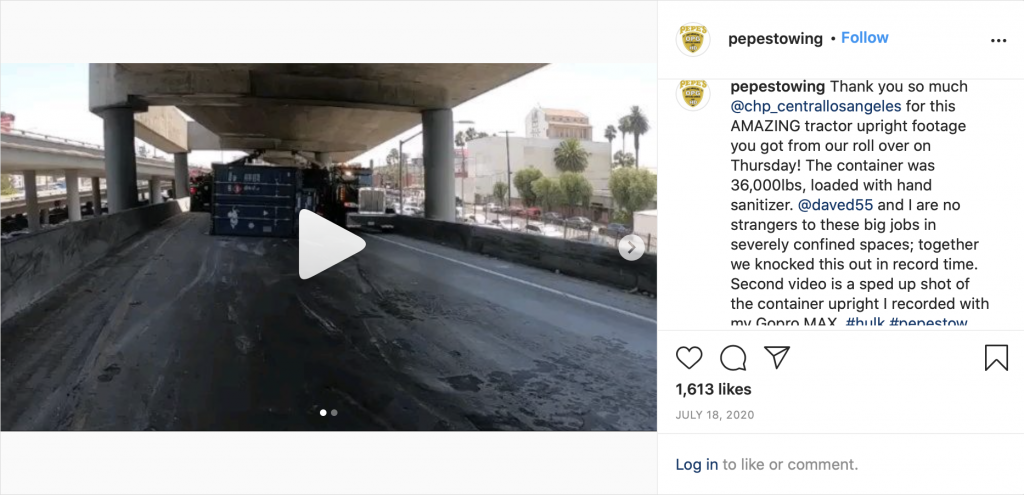
Task: View the 1,613 likes list
Action: pos(713,389)
